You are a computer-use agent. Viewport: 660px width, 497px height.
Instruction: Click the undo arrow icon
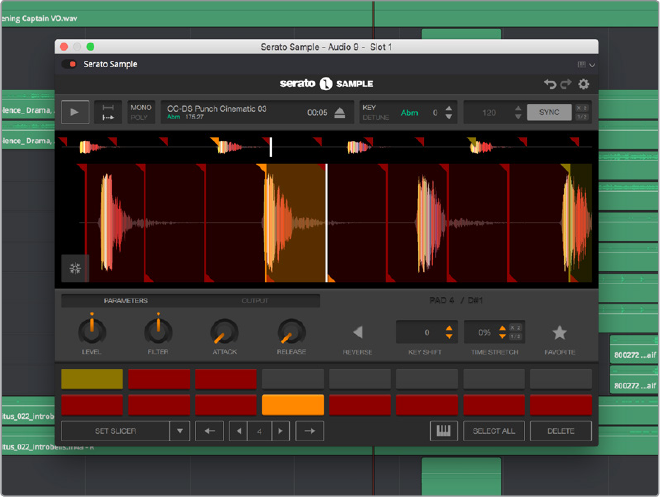pos(549,85)
